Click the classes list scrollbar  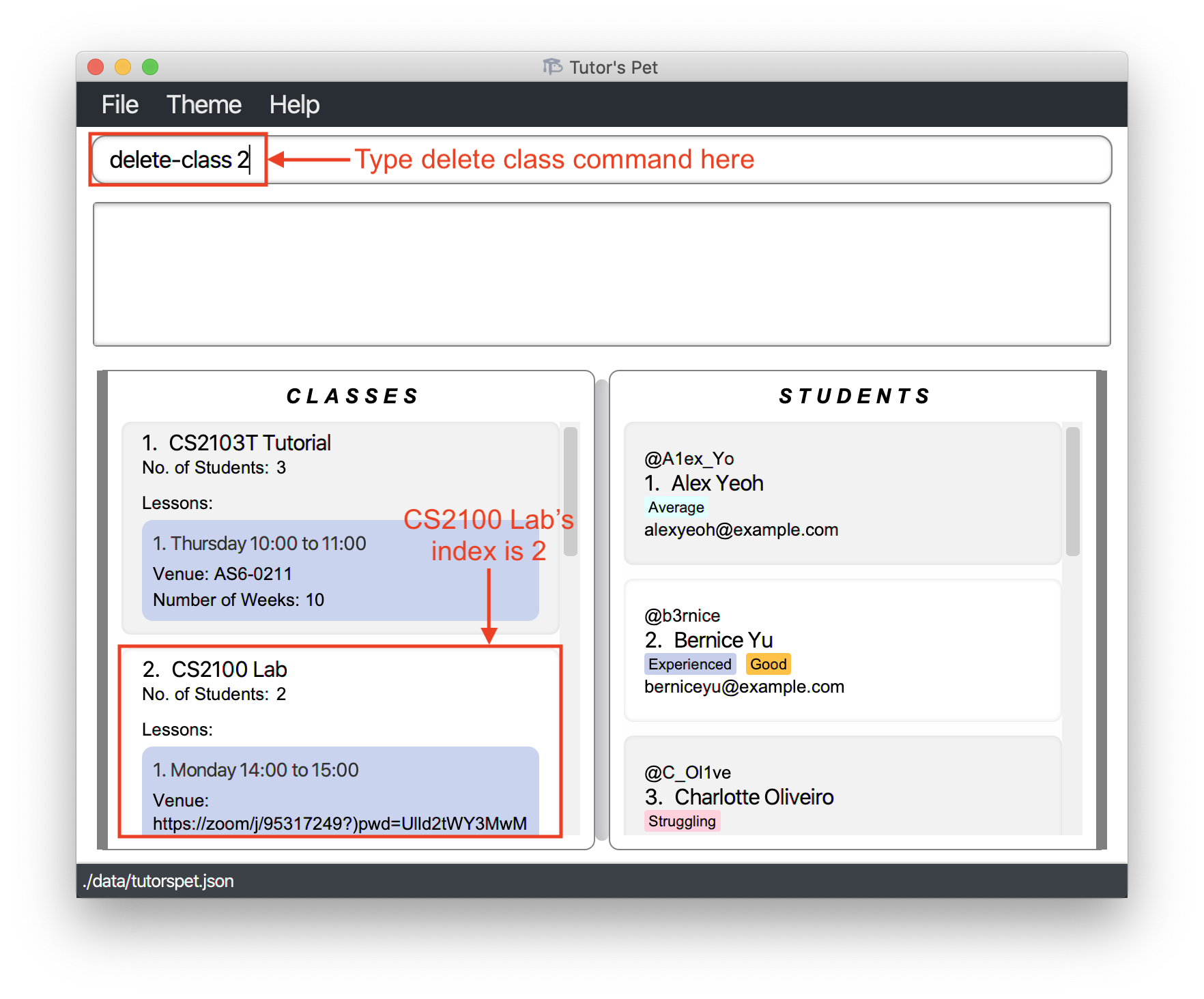tap(571, 491)
